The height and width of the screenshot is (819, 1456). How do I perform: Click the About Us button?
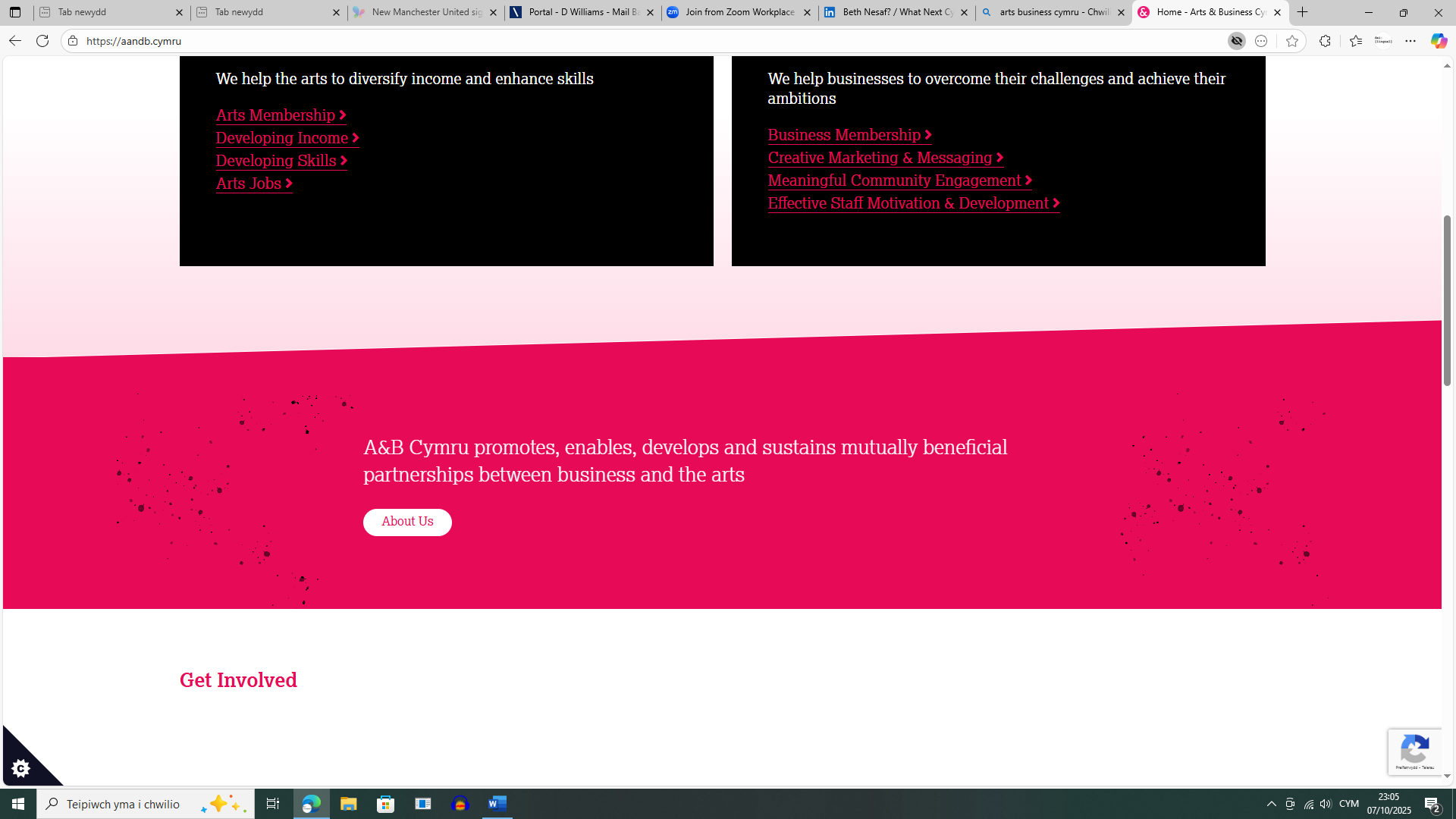(x=407, y=522)
